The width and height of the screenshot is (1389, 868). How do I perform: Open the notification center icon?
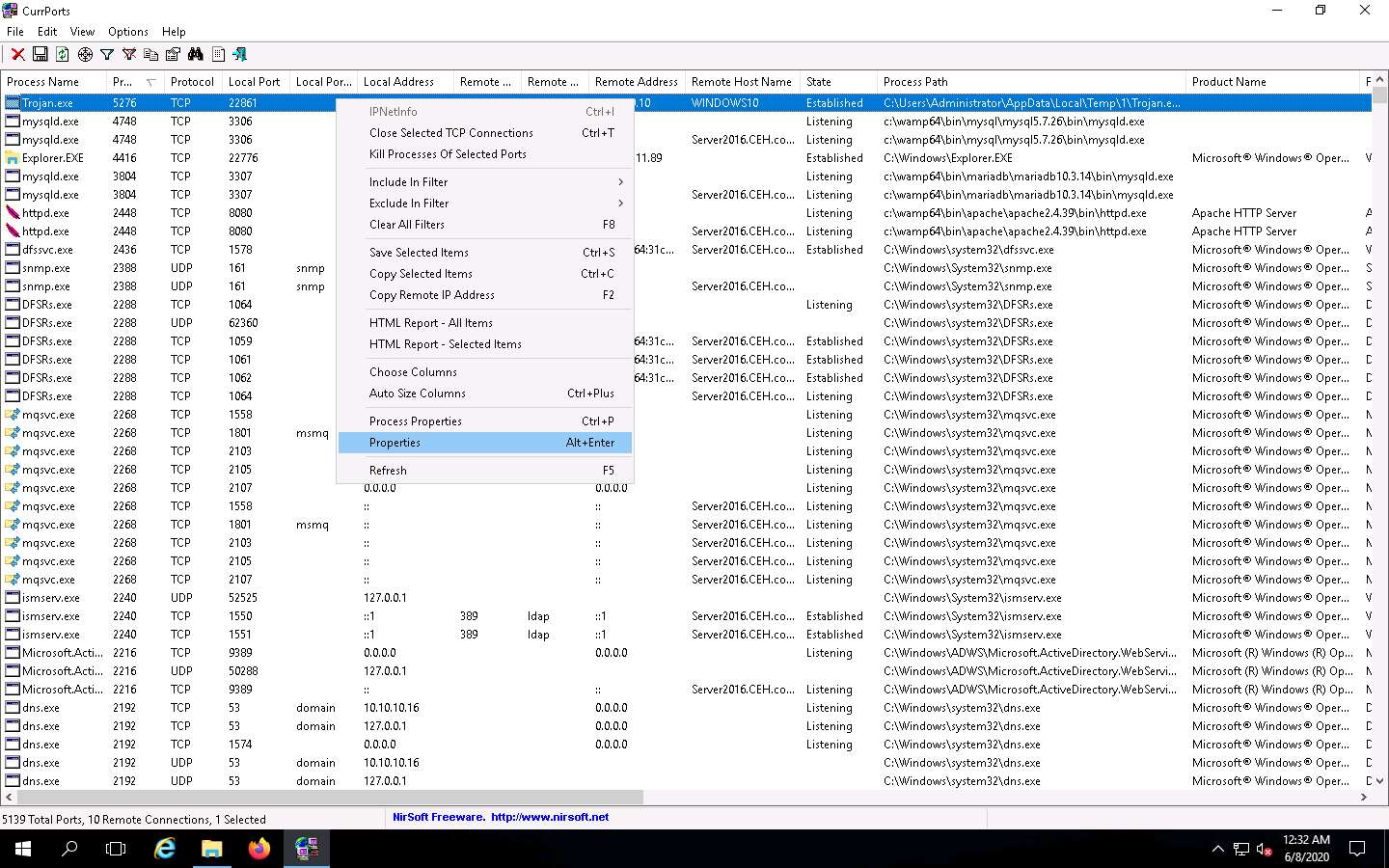1357,849
